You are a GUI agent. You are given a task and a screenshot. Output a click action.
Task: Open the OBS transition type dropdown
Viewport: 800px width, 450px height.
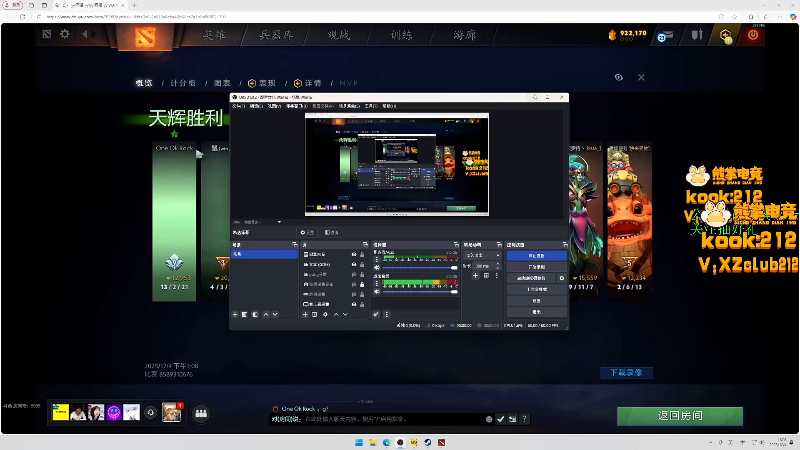(482, 255)
